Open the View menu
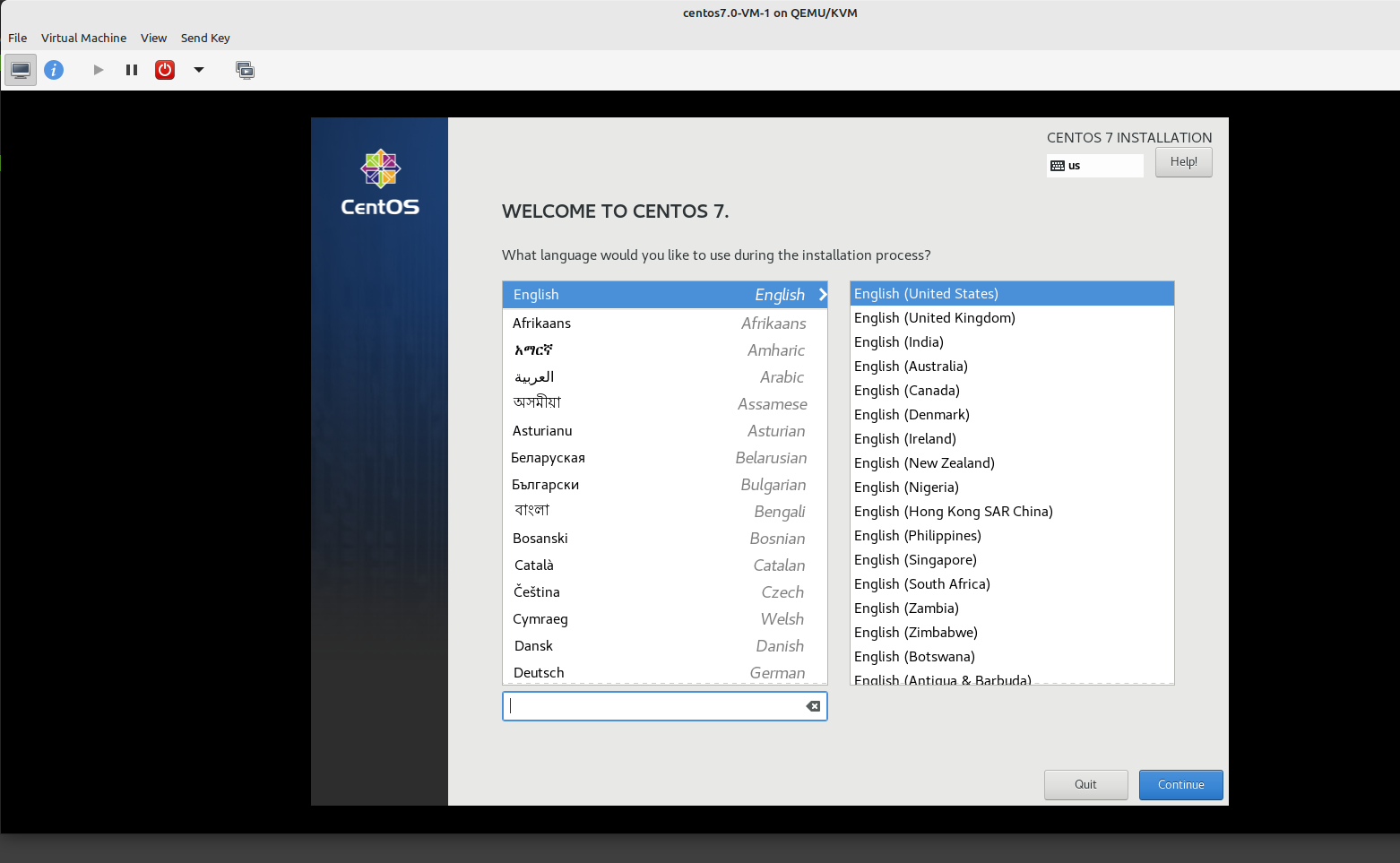 (x=153, y=38)
